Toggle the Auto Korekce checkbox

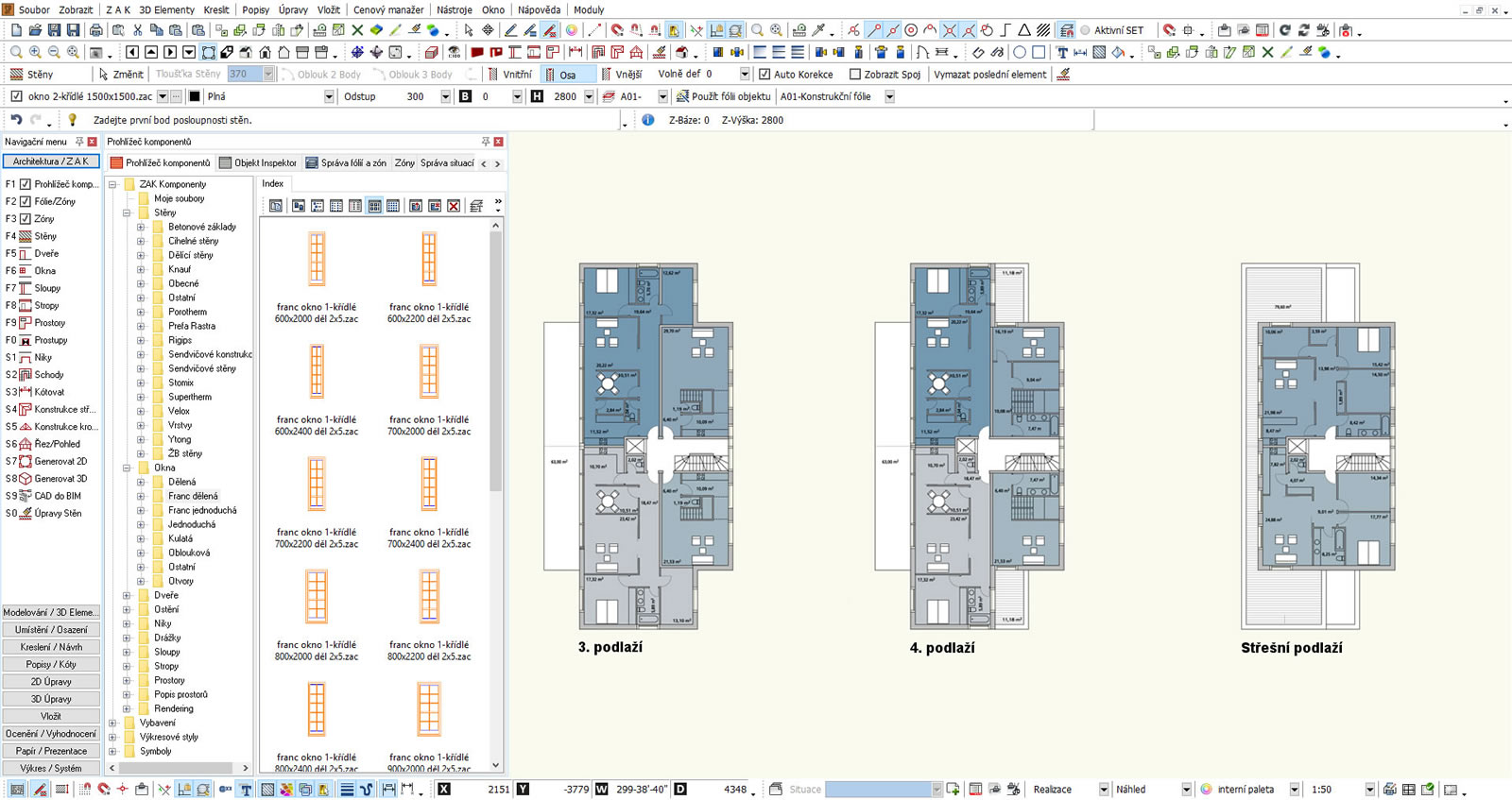pos(765,75)
